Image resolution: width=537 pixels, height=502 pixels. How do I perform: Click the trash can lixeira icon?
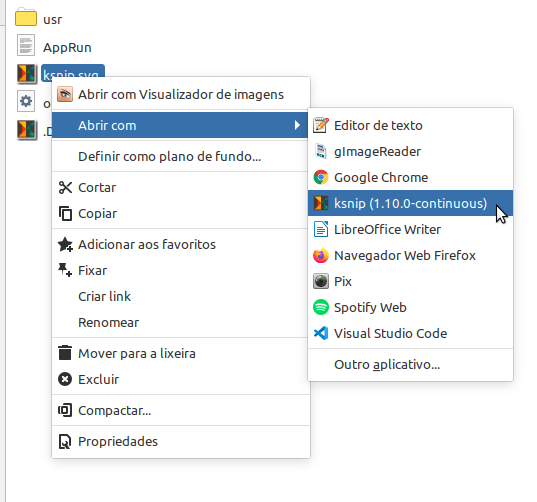(x=65, y=353)
